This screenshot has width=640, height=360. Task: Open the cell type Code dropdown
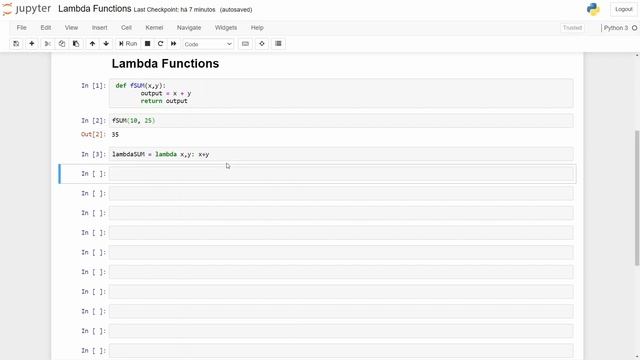[x=208, y=44]
